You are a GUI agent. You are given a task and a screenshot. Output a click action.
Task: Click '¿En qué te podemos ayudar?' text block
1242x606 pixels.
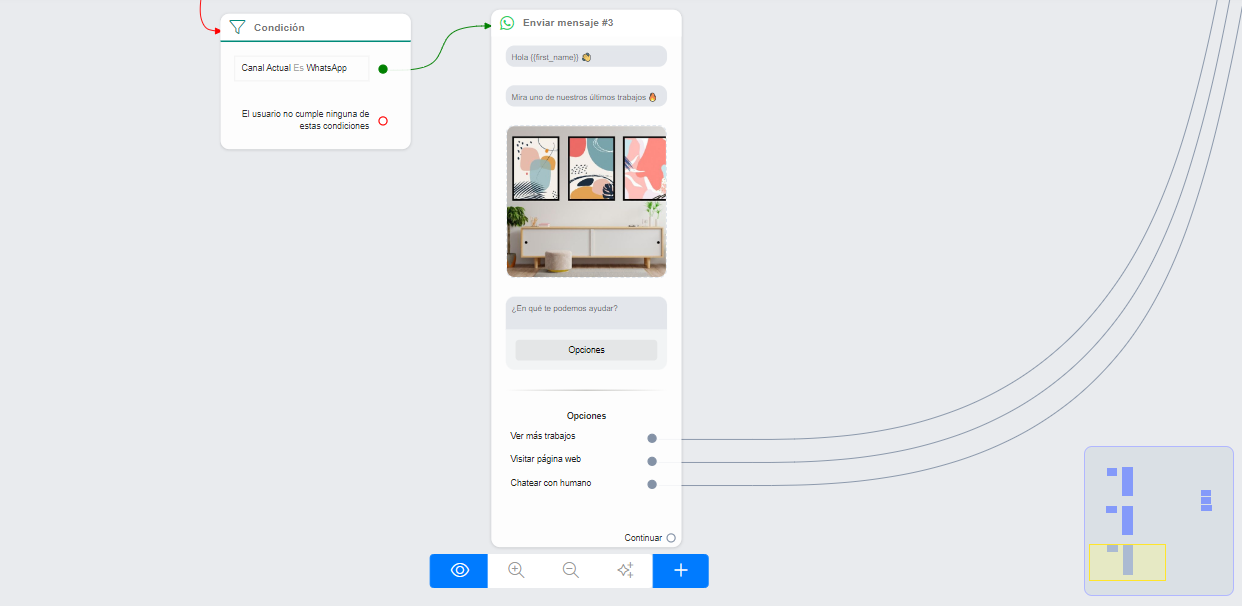(x=586, y=309)
